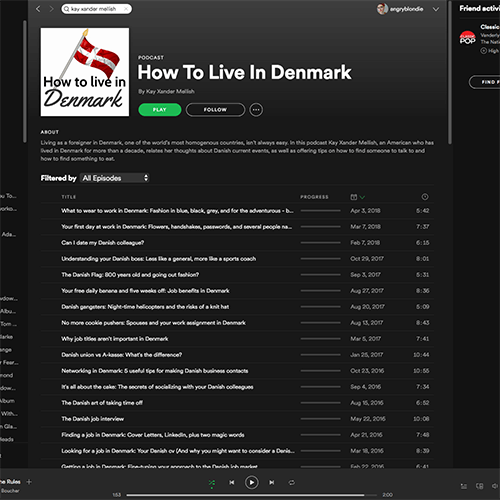Click the main content vertical scrollbar

click(450, 72)
